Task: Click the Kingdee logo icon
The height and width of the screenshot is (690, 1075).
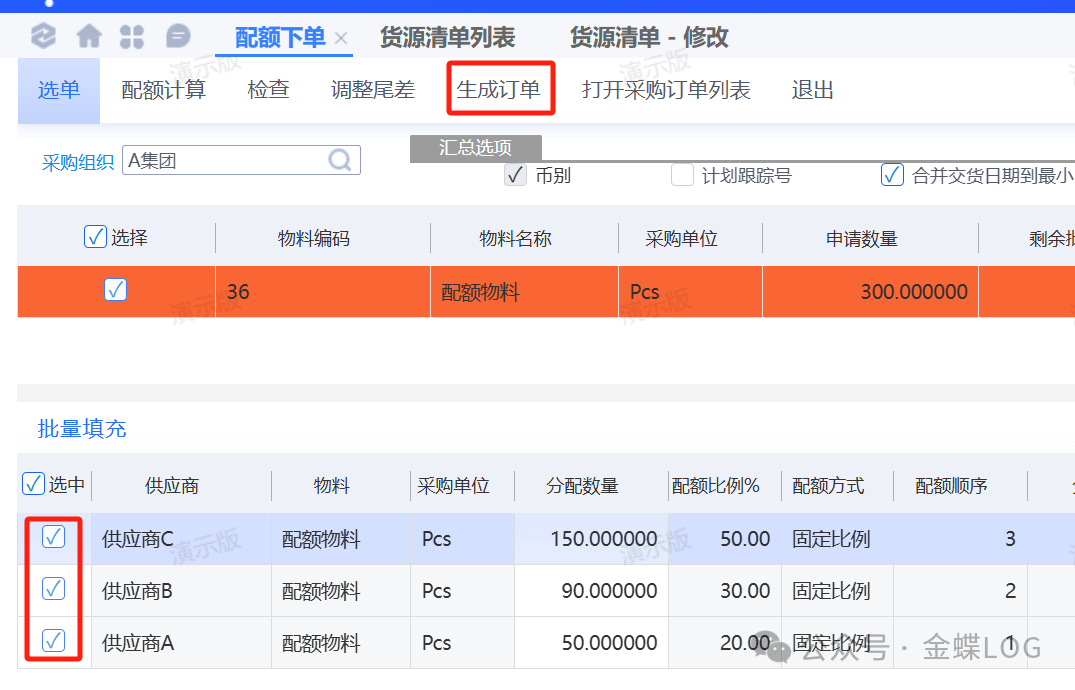Action: click(43, 37)
